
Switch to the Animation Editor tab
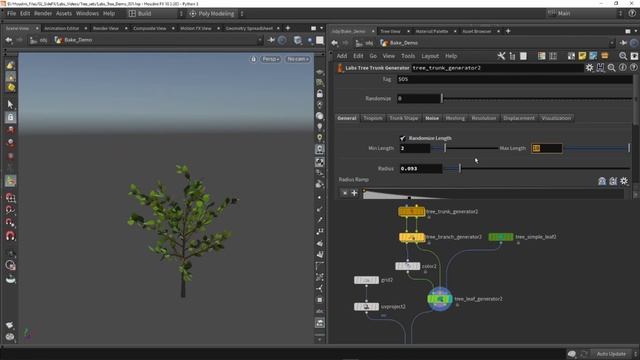62,28
